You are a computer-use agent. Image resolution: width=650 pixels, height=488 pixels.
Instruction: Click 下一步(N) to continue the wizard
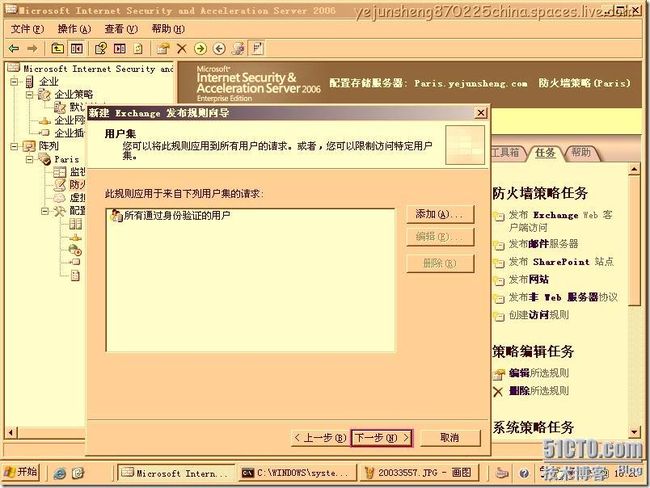(x=382, y=437)
